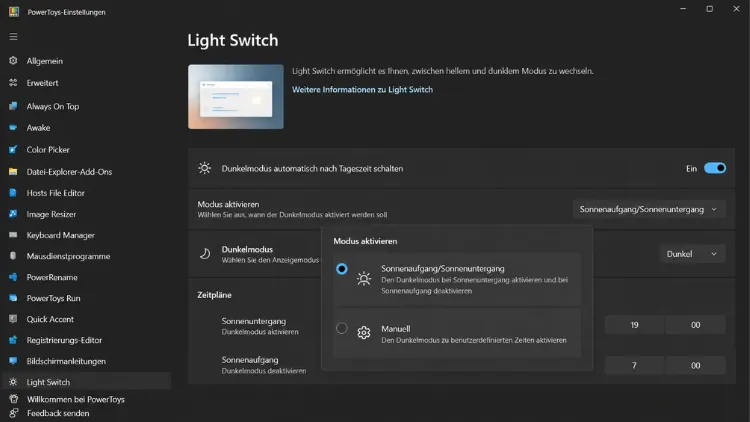Screen dimensions: 750x422
Task: Open the hamburger navigation menu
Action: tap(13, 37)
